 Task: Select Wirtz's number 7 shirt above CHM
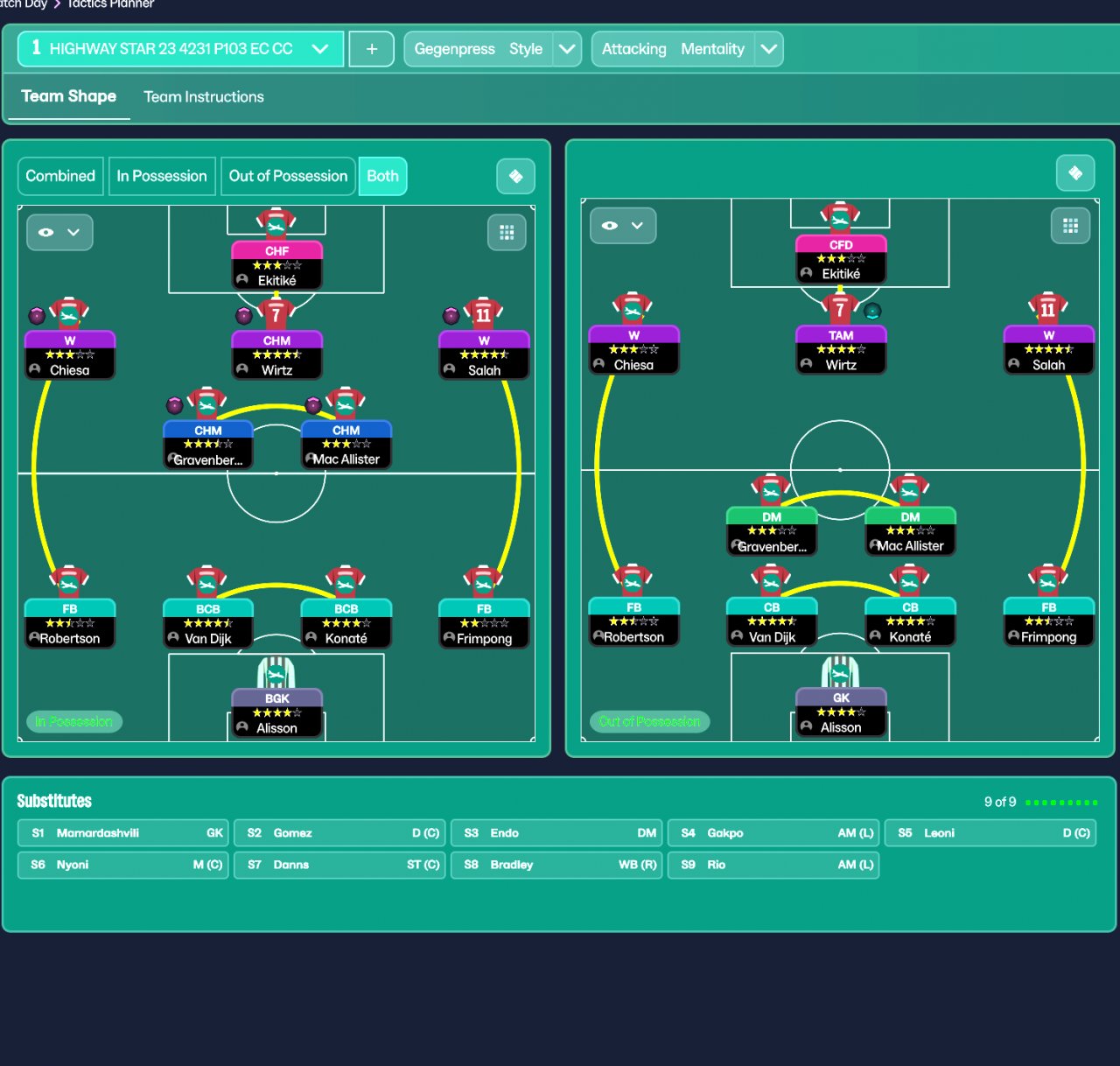(x=276, y=313)
